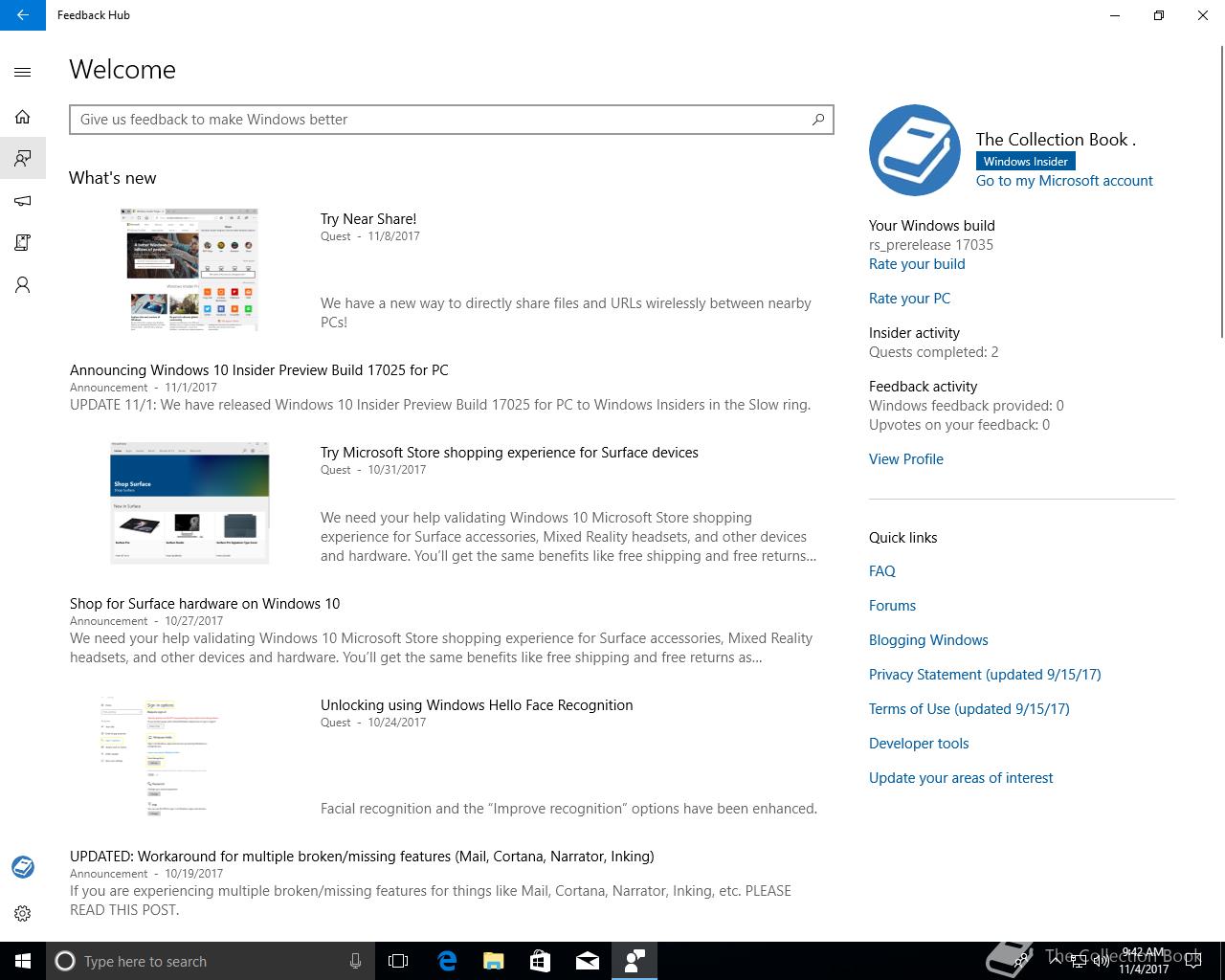Click the taskbar microphone icon
Image resolution: width=1225 pixels, height=980 pixels.
(x=355, y=961)
